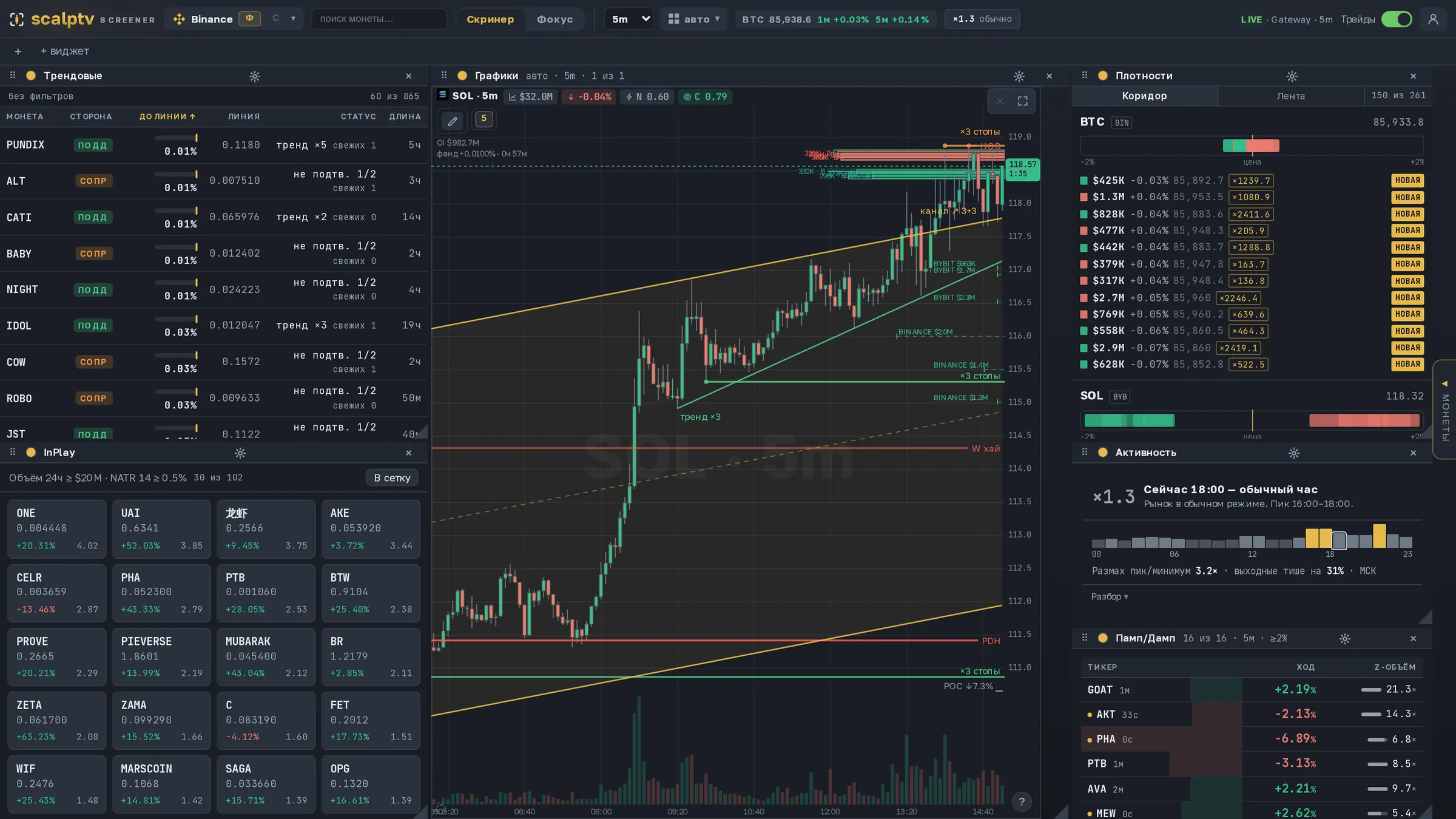1456x819 pixels.
Task: Expand the Разбор section
Action: 1110,596
